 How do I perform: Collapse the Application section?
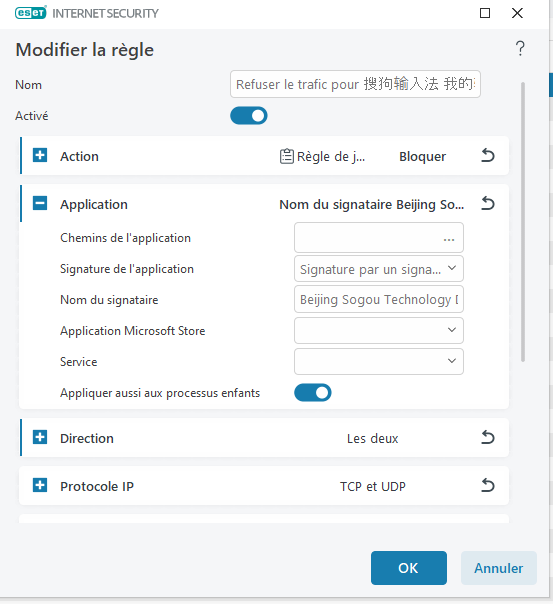(40, 203)
